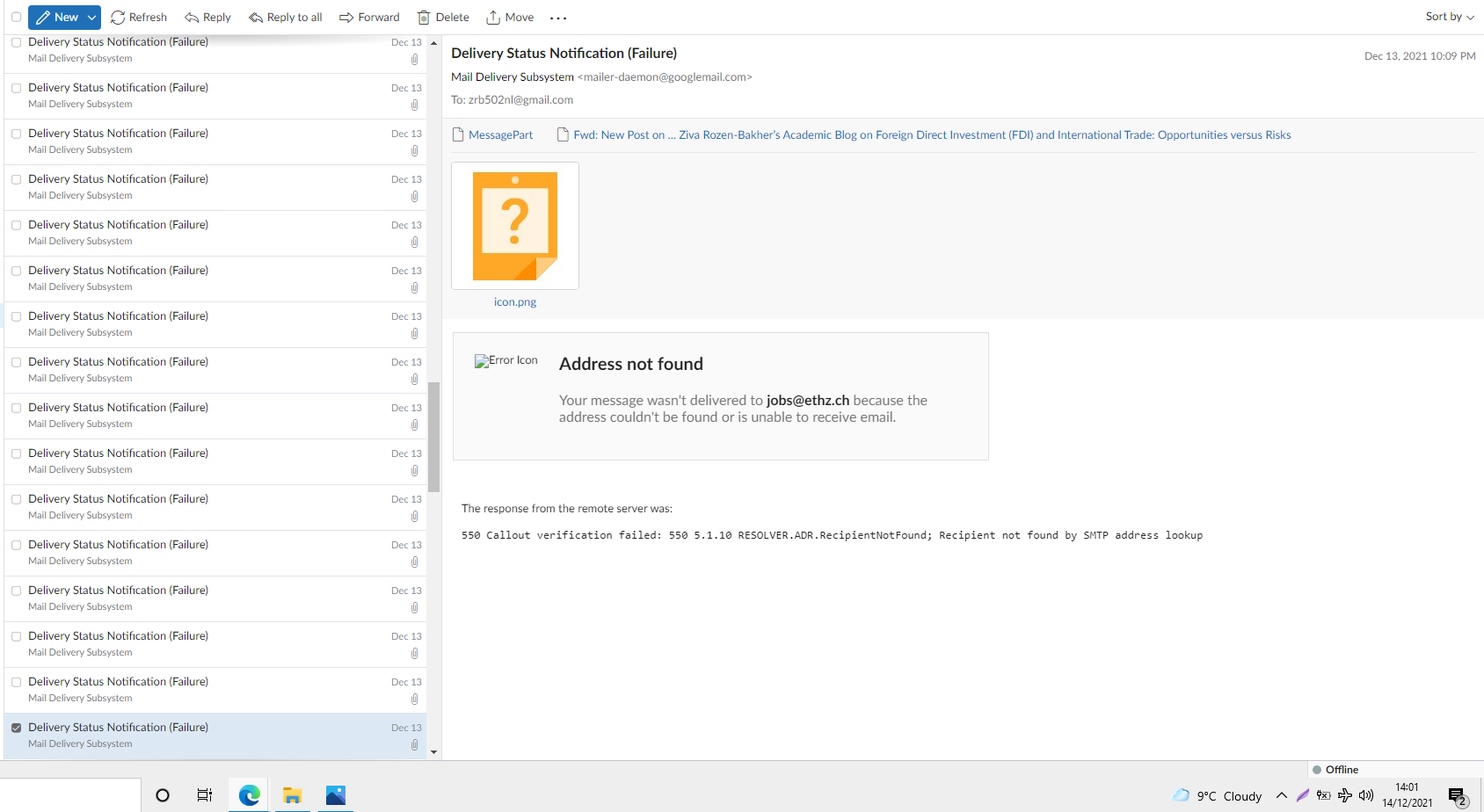1484x812 pixels.
Task: Click sender address mailer-daemon@googlemail.com
Action: [x=665, y=76]
